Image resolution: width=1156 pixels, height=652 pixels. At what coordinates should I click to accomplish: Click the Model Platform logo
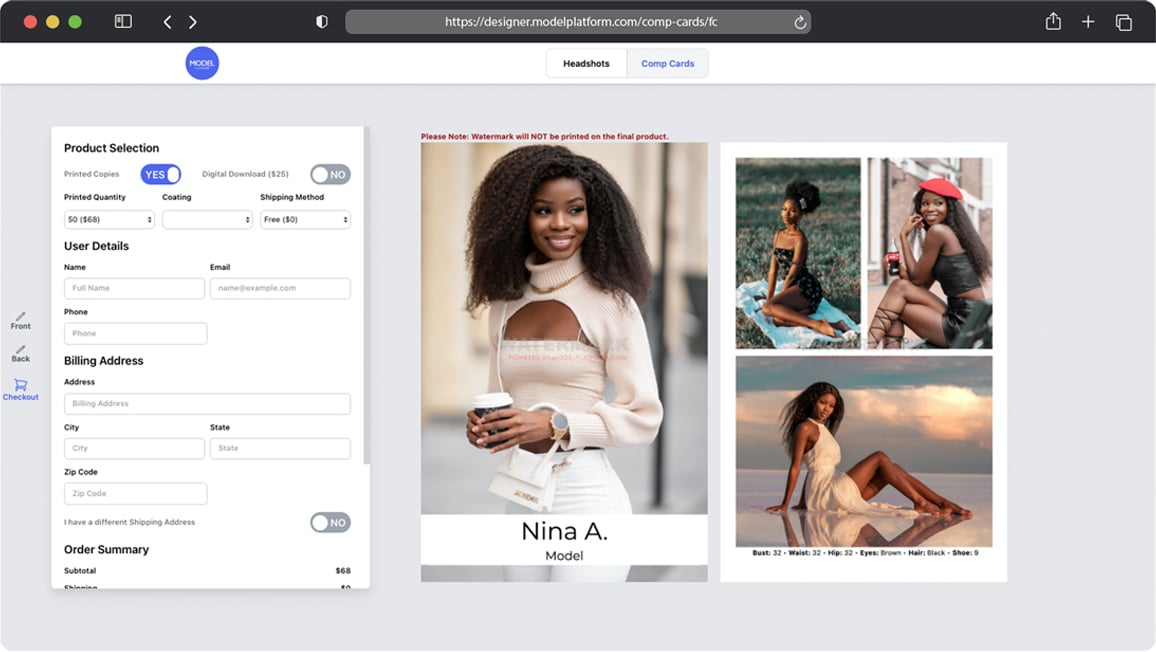tap(202, 63)
